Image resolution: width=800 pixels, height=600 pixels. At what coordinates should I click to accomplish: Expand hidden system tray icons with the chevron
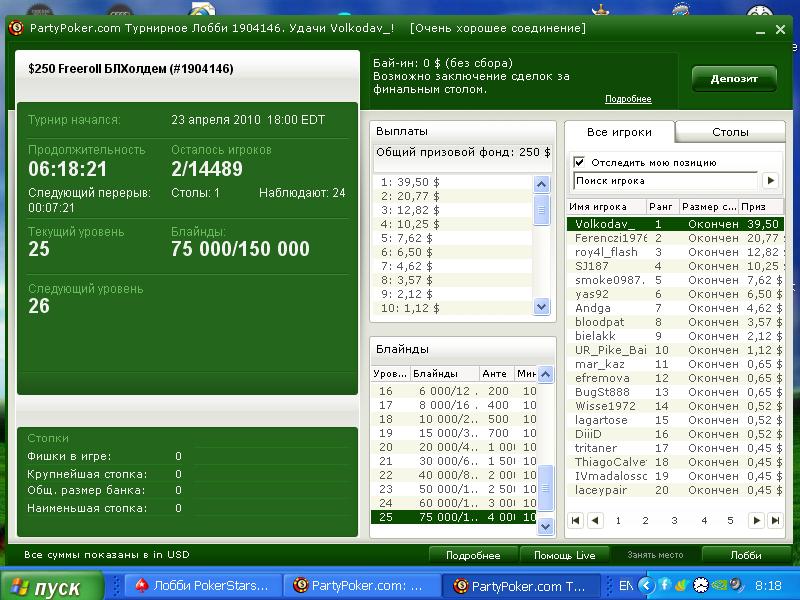pos(646,585)
